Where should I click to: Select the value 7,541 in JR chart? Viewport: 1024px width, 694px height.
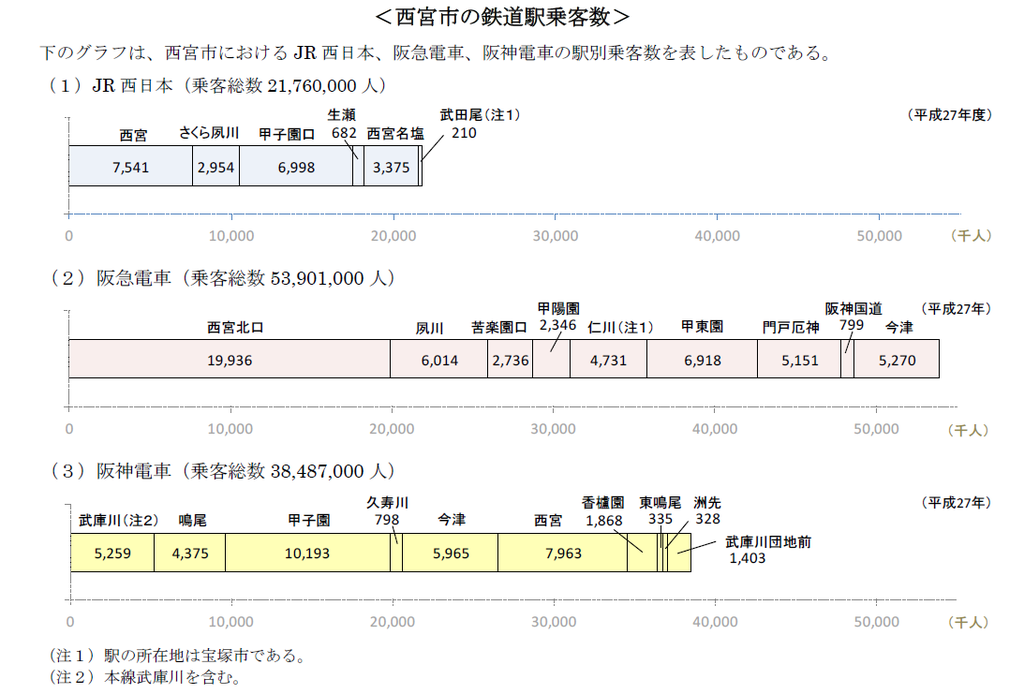click(x=131, y=167)
